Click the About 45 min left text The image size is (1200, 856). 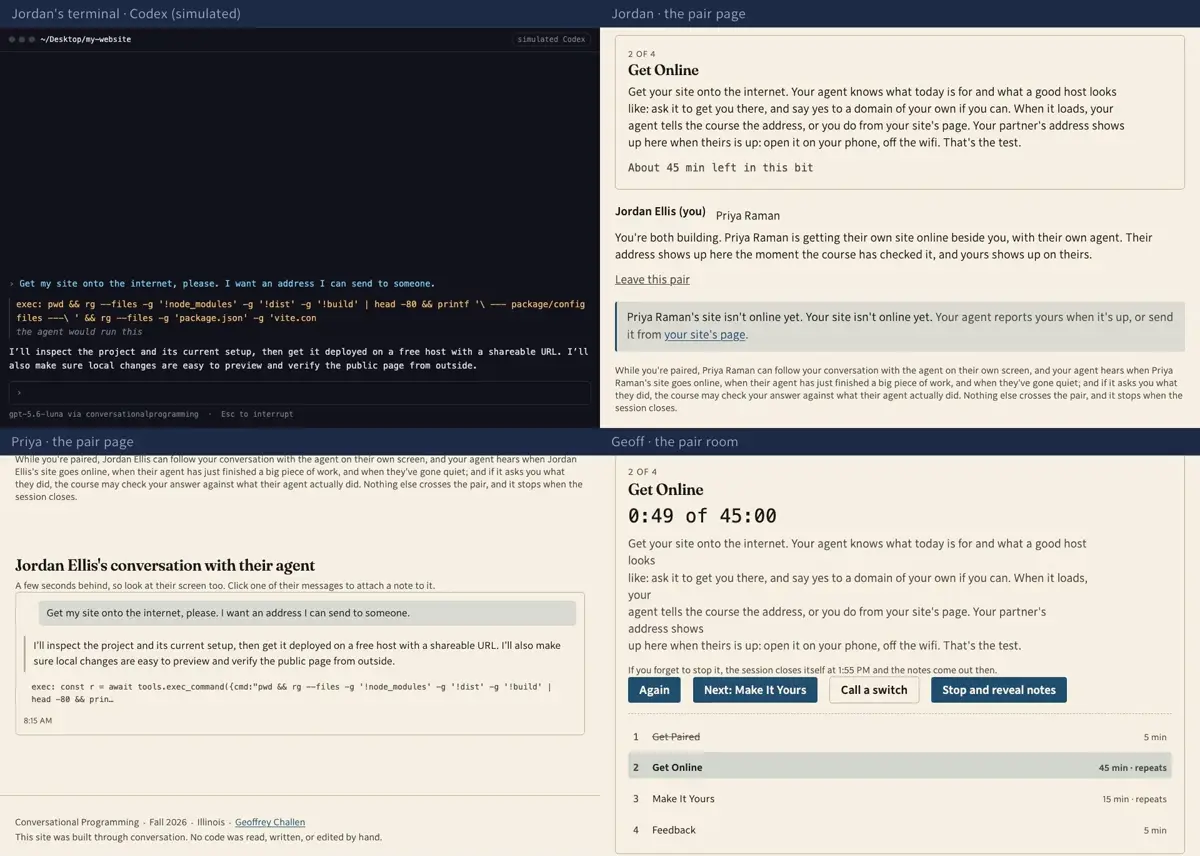[x=720, y=167]
